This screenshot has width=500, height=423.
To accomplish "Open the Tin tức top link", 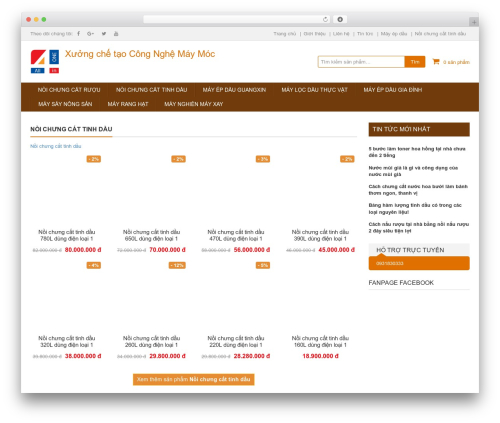I will coord(365,34).
